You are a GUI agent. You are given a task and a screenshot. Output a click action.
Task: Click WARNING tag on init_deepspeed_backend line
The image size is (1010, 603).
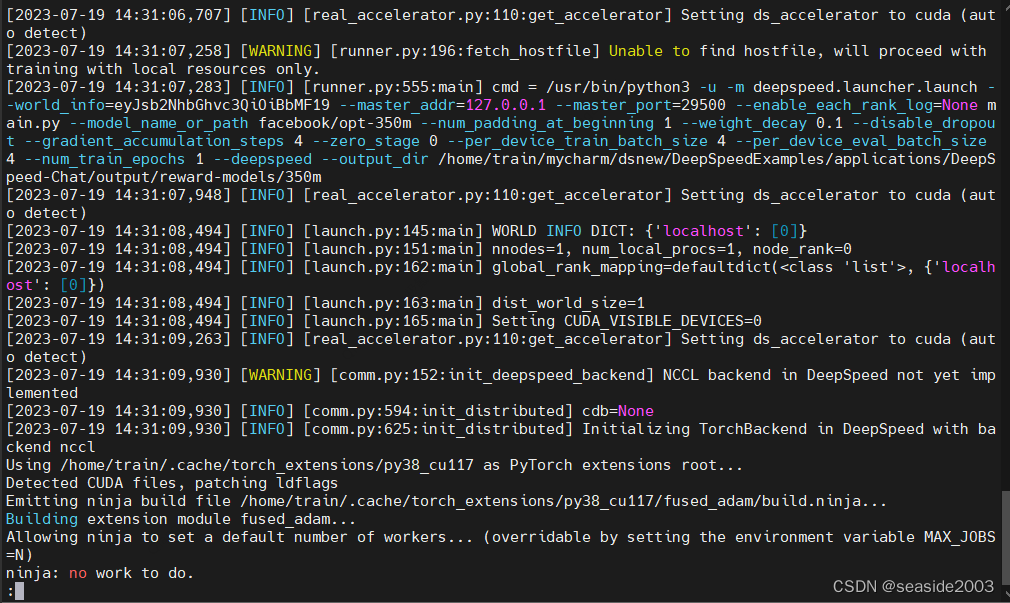click(x=280, y=375)
